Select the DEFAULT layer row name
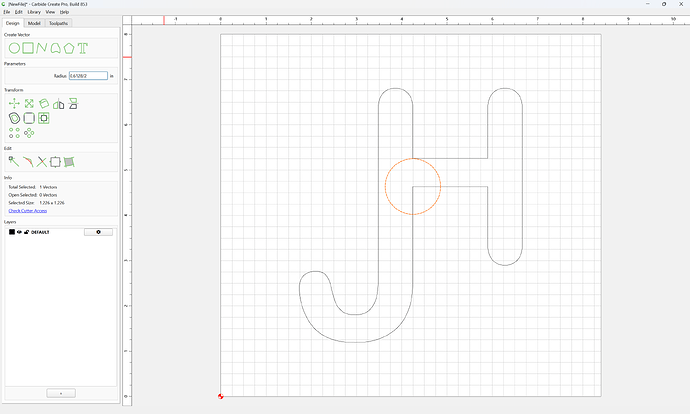 pyautogui.click(x=40, y=232)
